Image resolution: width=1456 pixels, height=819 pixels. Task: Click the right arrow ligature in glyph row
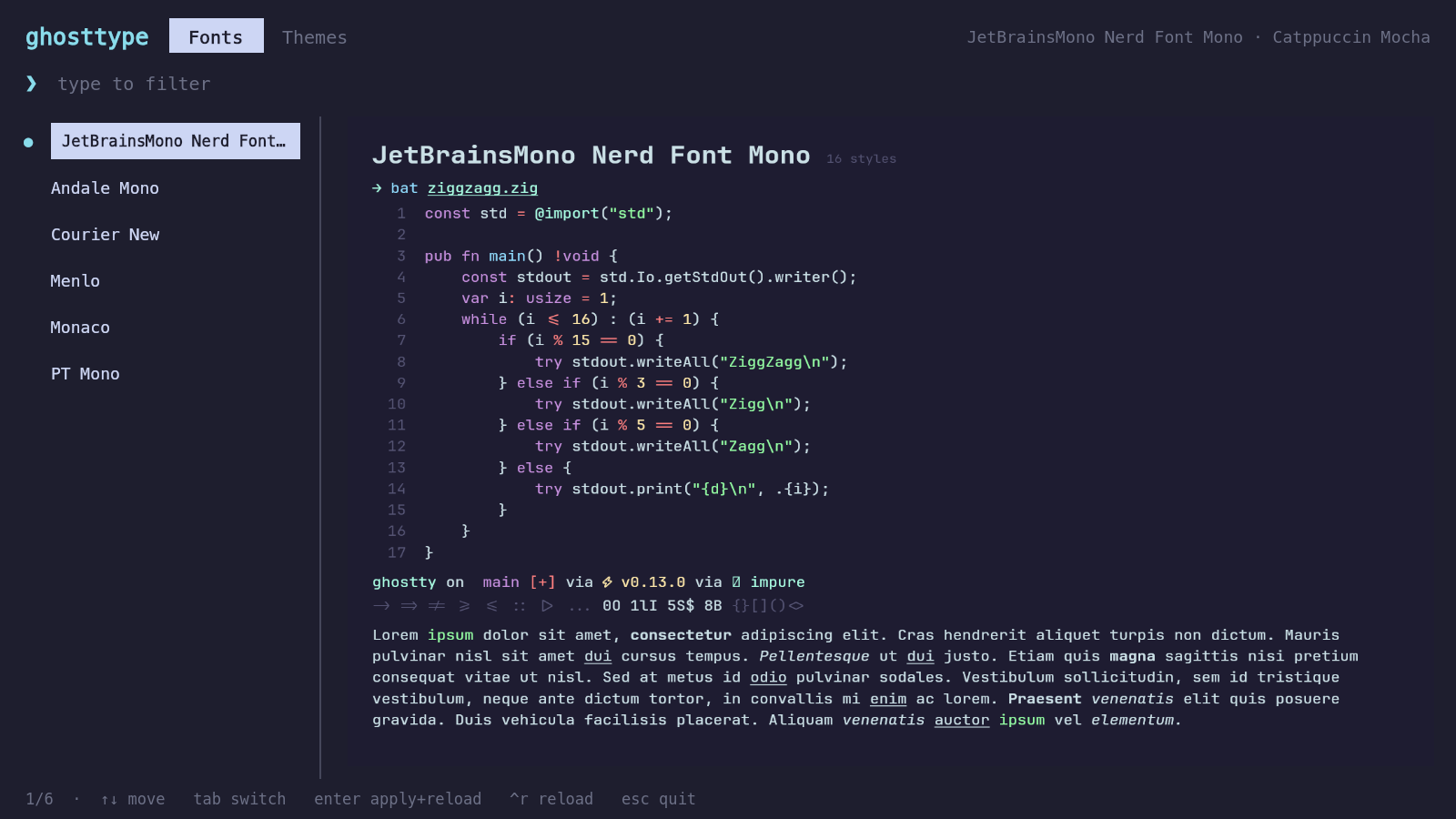[381, 606]
